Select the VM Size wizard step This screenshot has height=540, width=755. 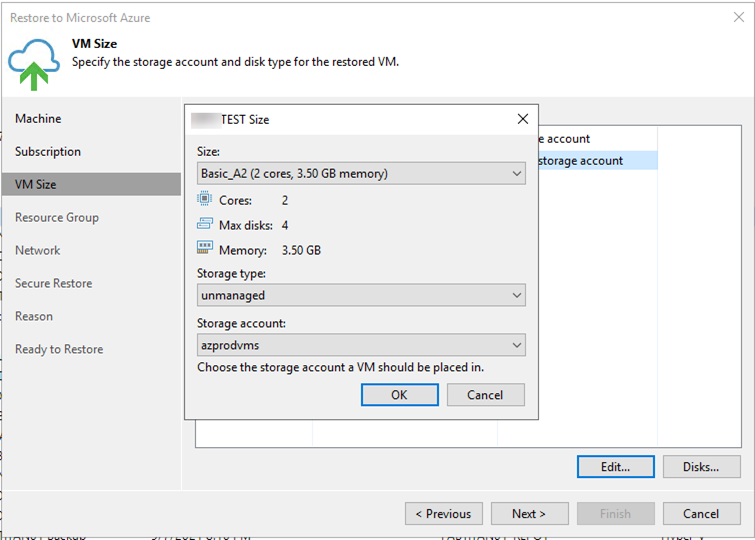click(91, 184)
